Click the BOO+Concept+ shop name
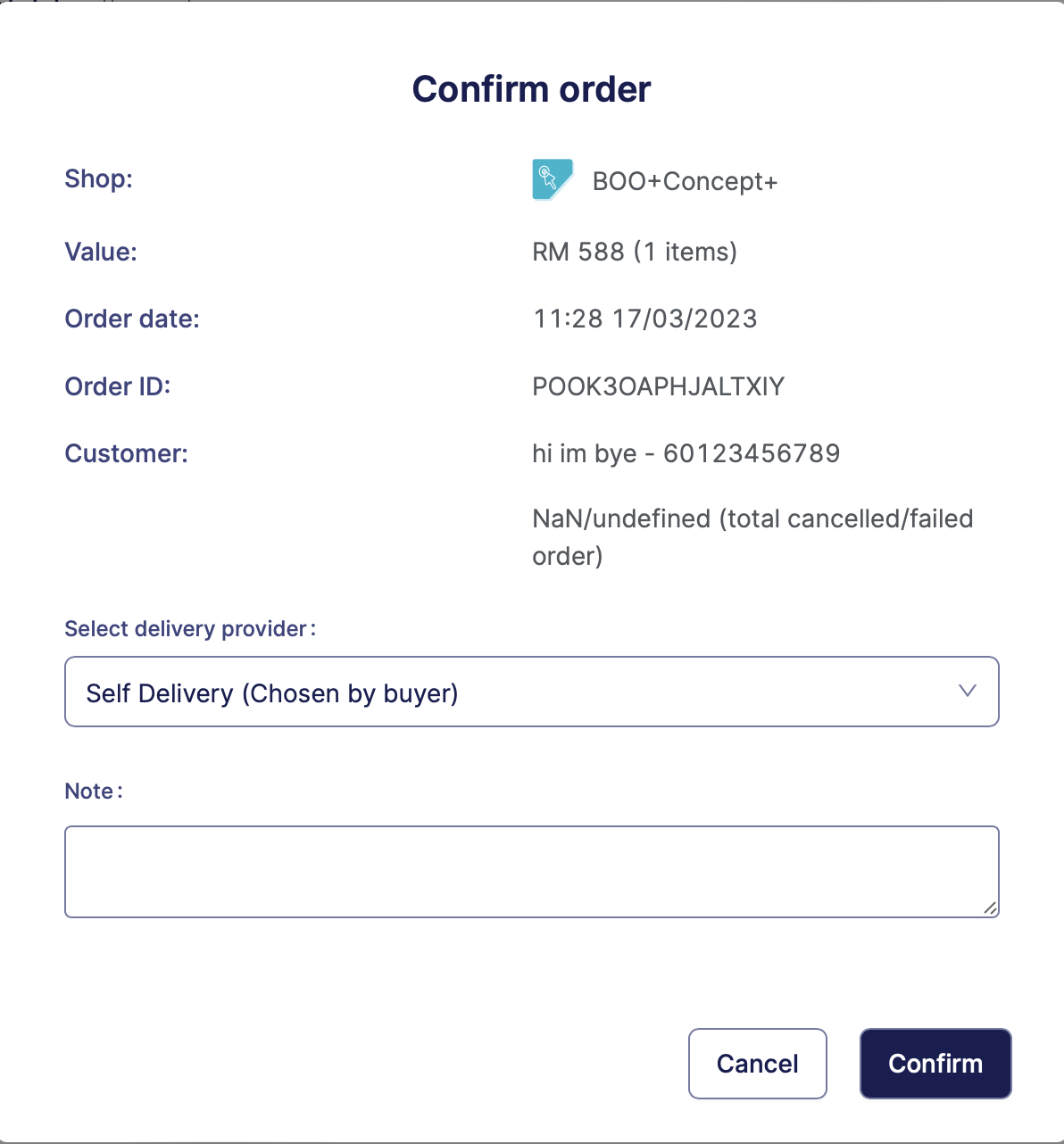 click(x=685, y=181)
